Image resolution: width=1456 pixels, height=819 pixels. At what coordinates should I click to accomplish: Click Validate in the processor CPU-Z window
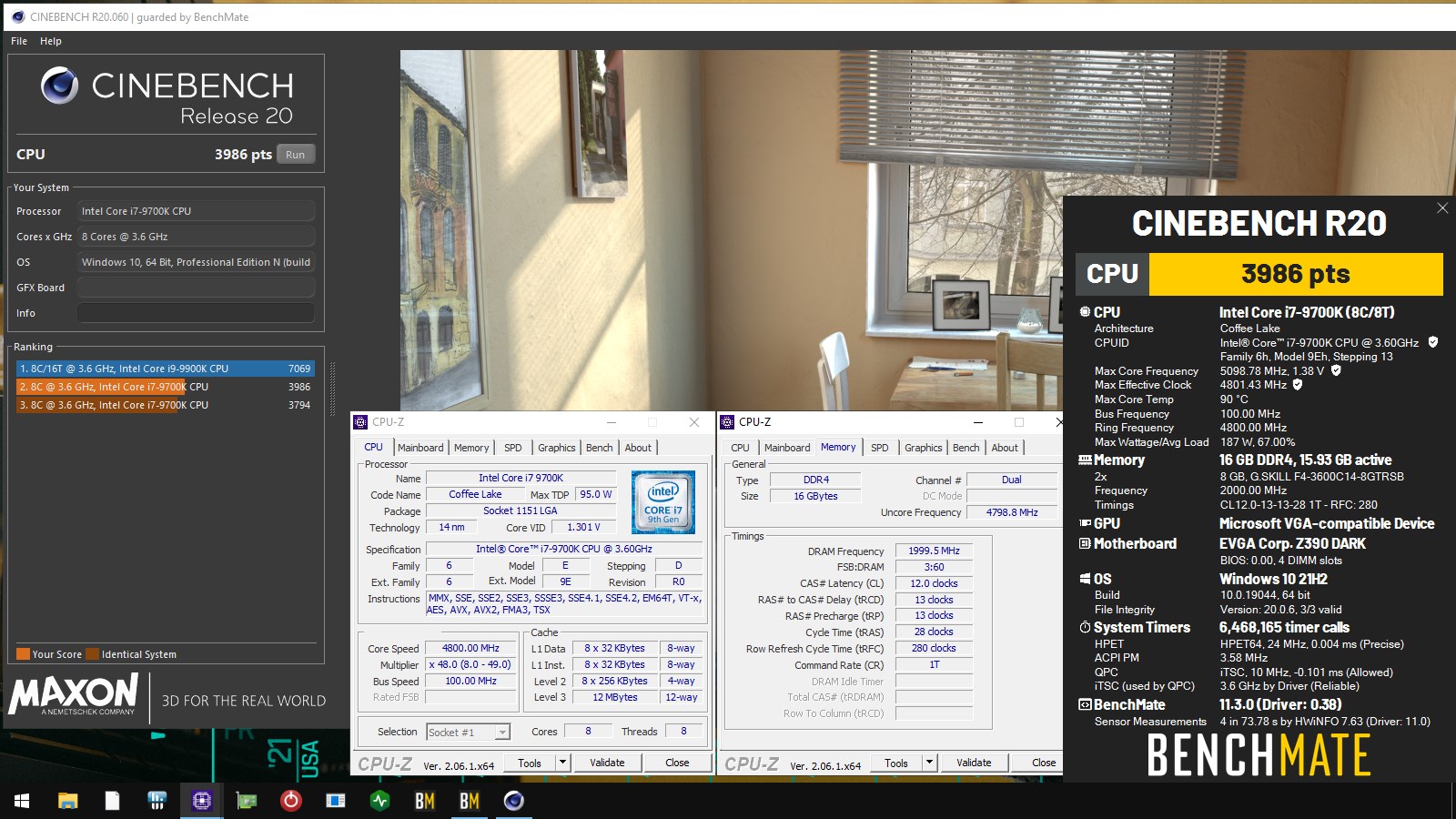607,763
